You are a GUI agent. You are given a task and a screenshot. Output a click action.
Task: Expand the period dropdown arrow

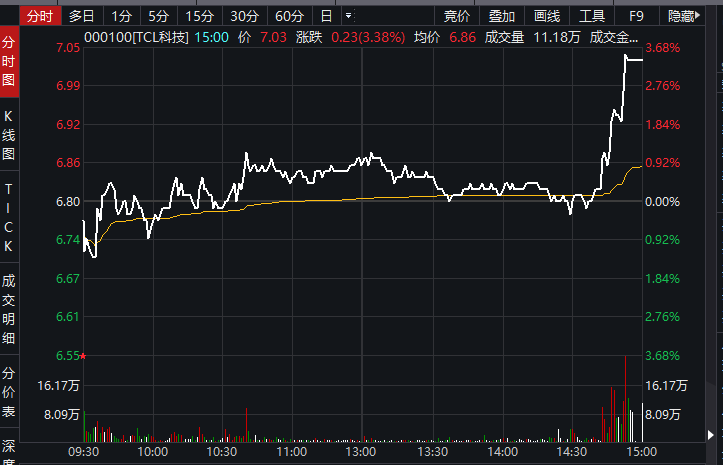pyautogui.click(x=348, y=16)
